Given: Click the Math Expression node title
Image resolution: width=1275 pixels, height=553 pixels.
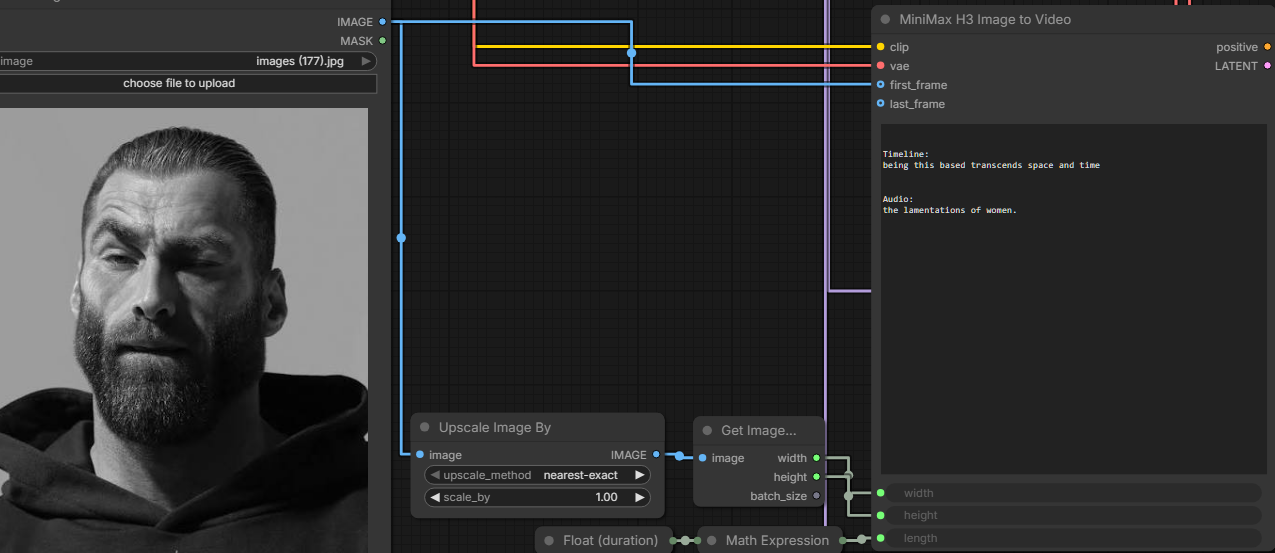Looking at the screenshot, I should pos(777,540).
